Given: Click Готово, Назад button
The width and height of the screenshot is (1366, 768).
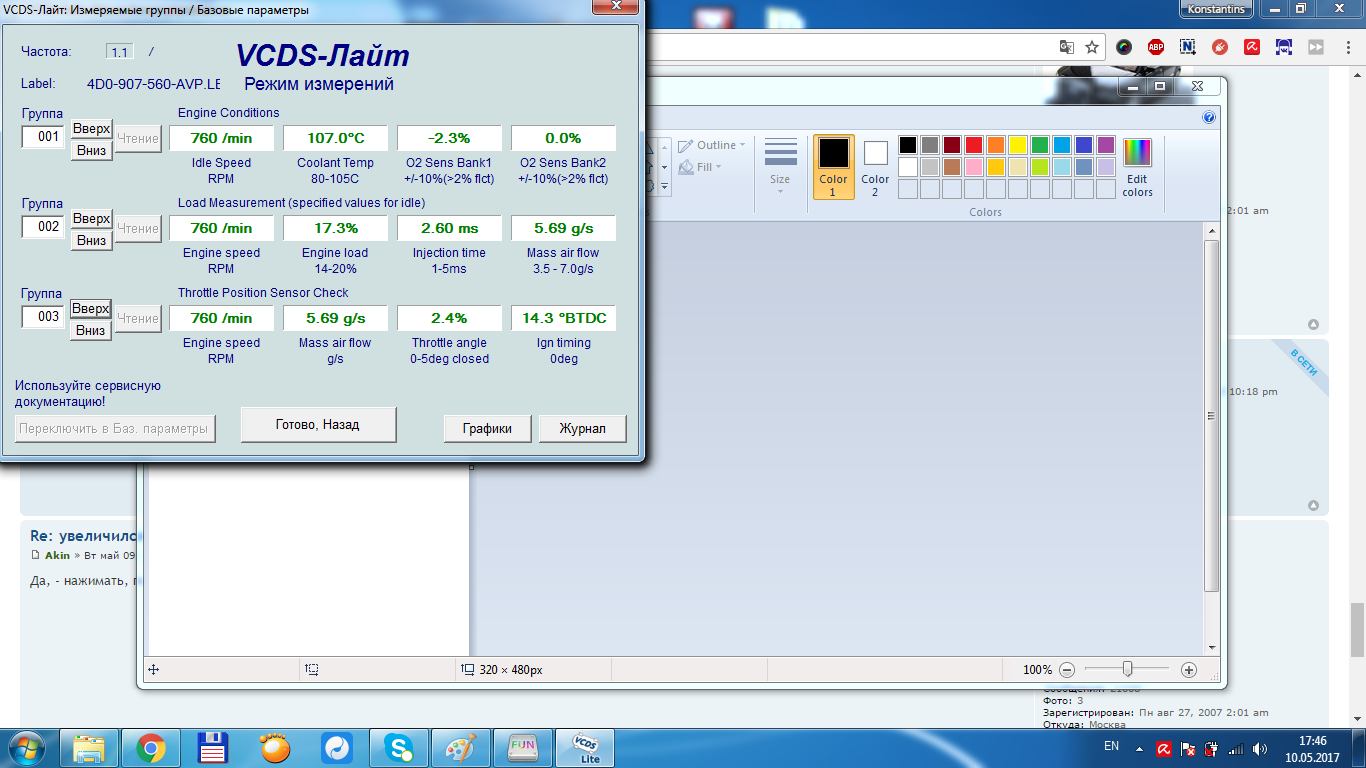Looking at the screenshot, I should coord(318,424).
